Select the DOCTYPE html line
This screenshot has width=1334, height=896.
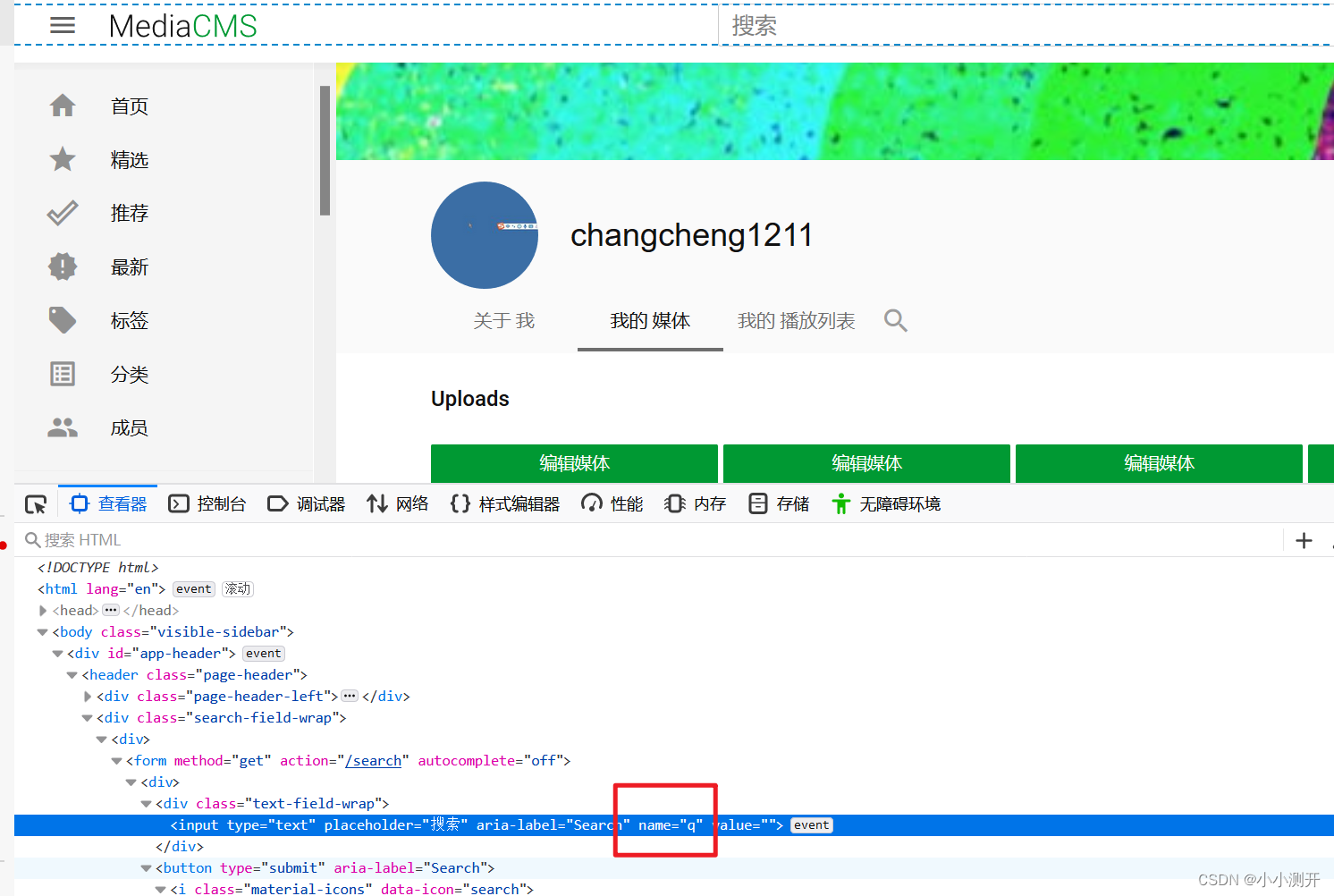click(x=98, y=568)
